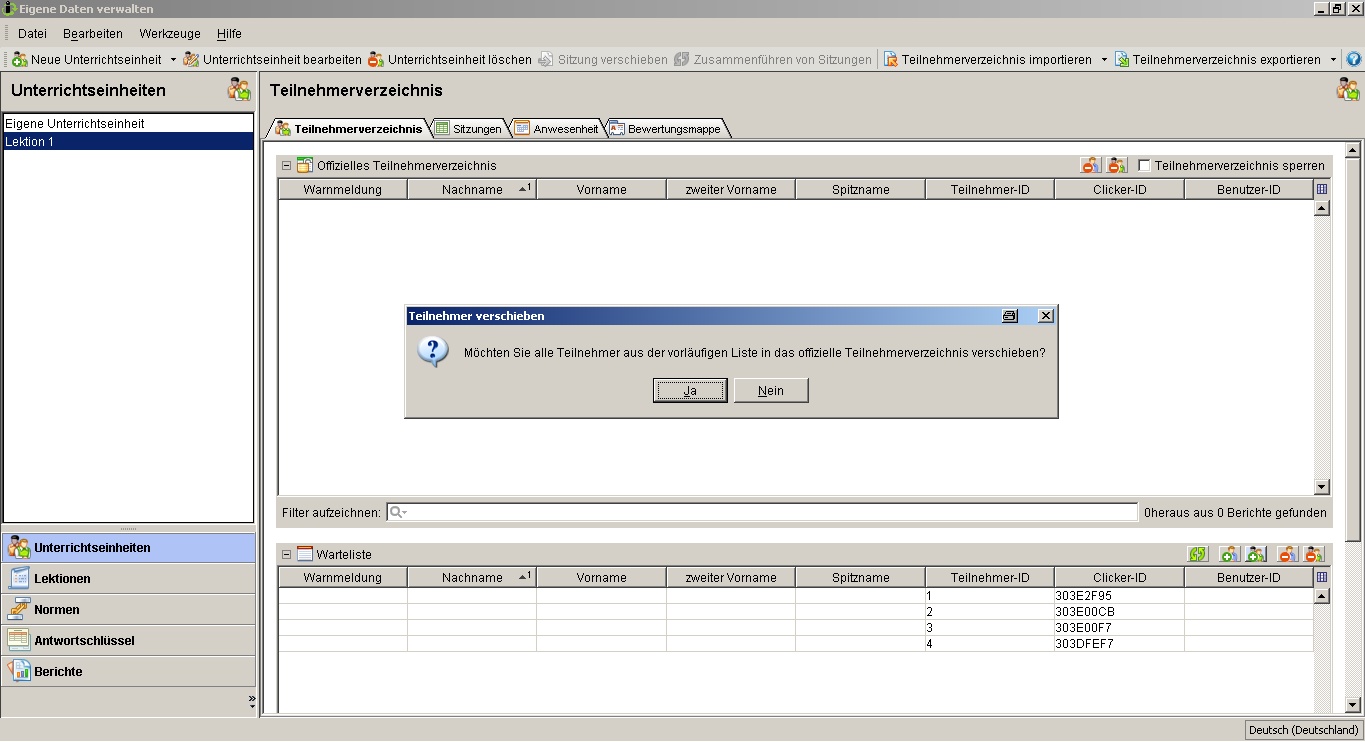Click the add all participants icon in Warteliste

pyautogui.click(x=1257, y=554)
